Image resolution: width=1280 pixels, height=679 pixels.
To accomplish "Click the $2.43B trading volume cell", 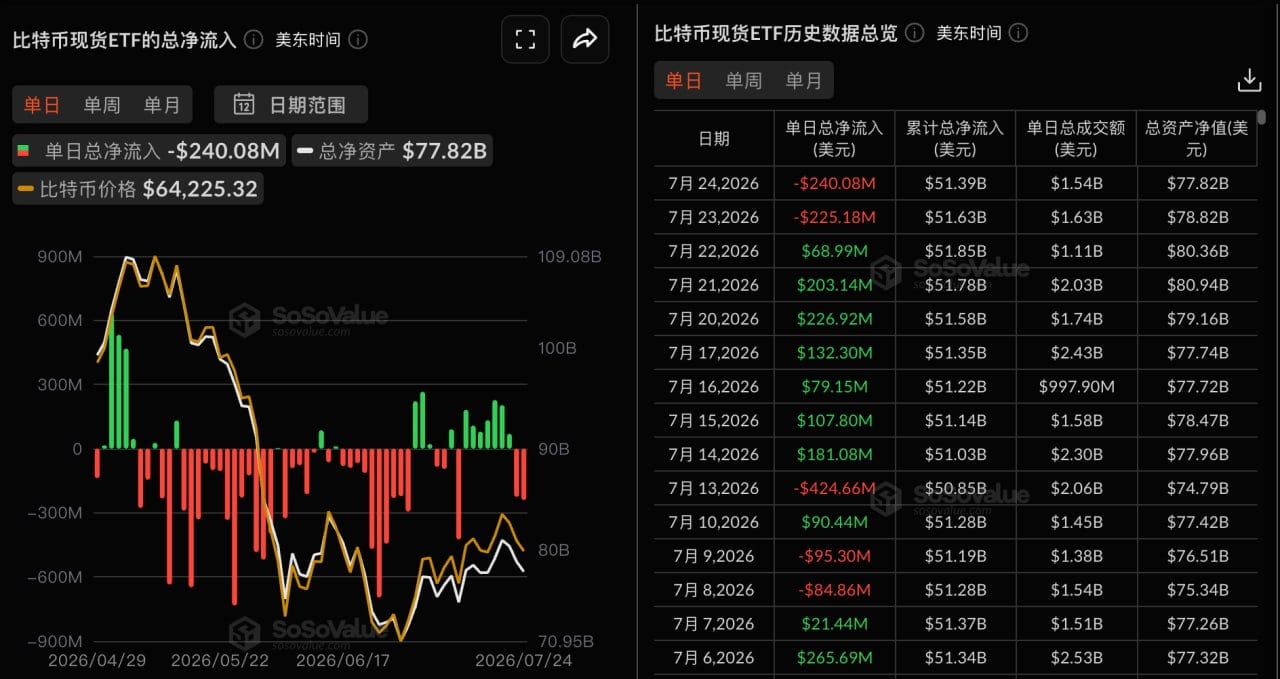I will [x=1076, y=353].
